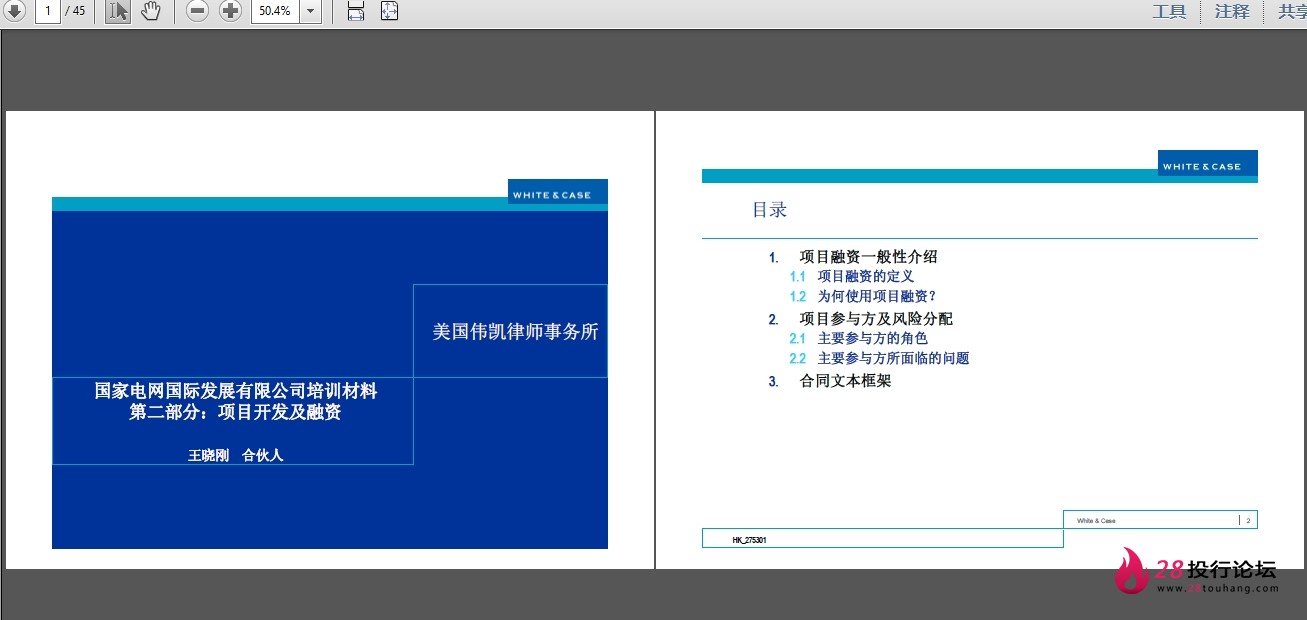Click '2.1 主要参与方的角色' entry
1307x620 pixels.
point(858,338)
